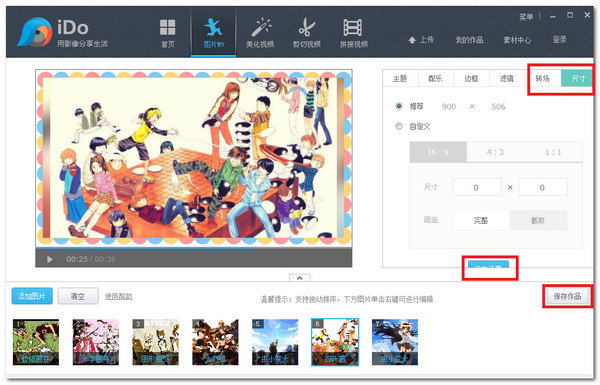Select image thumbnail number 4
The height and width of the screenshot is (385, 600).
[x=215, y=342]
